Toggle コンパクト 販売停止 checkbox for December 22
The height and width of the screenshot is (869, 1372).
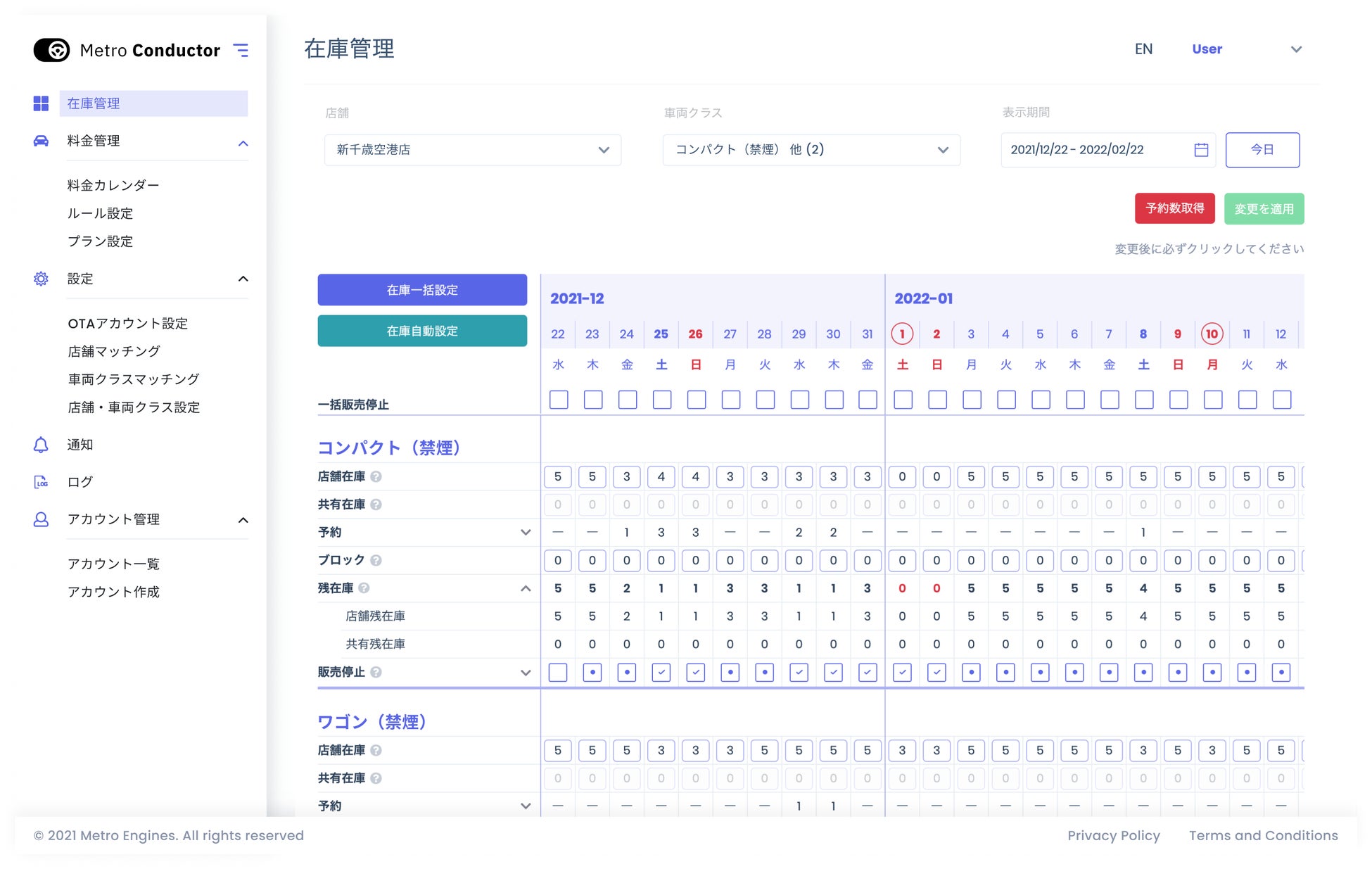(x=558, y=673)
